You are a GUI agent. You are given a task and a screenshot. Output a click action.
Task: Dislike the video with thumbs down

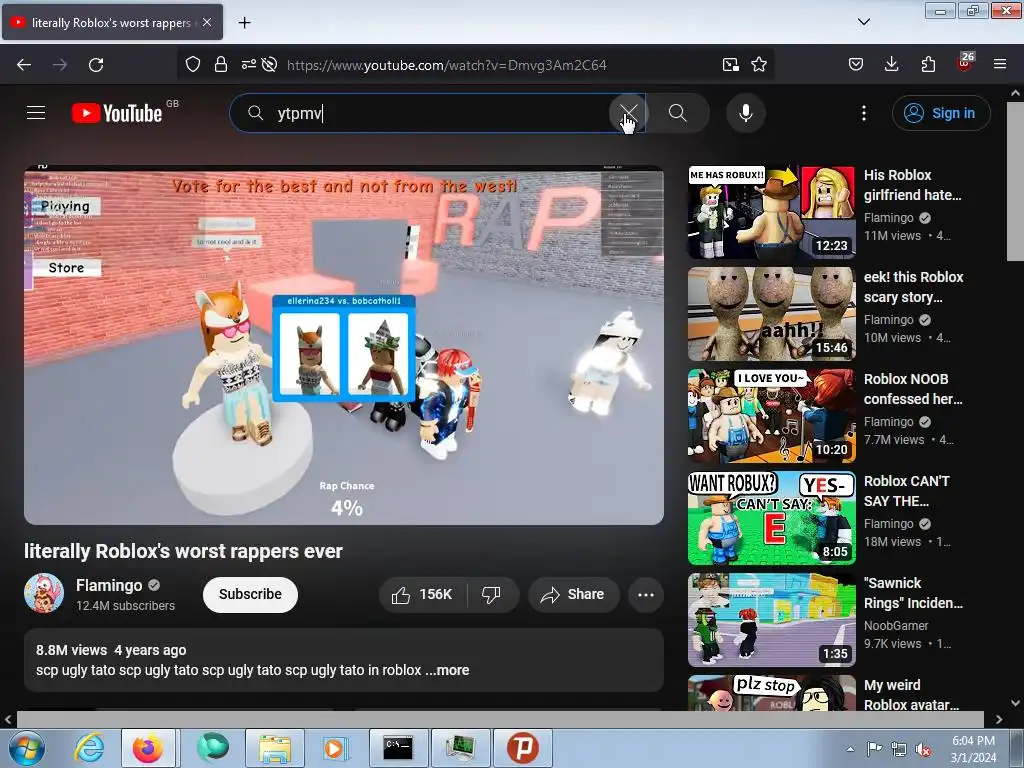(491, 594)
